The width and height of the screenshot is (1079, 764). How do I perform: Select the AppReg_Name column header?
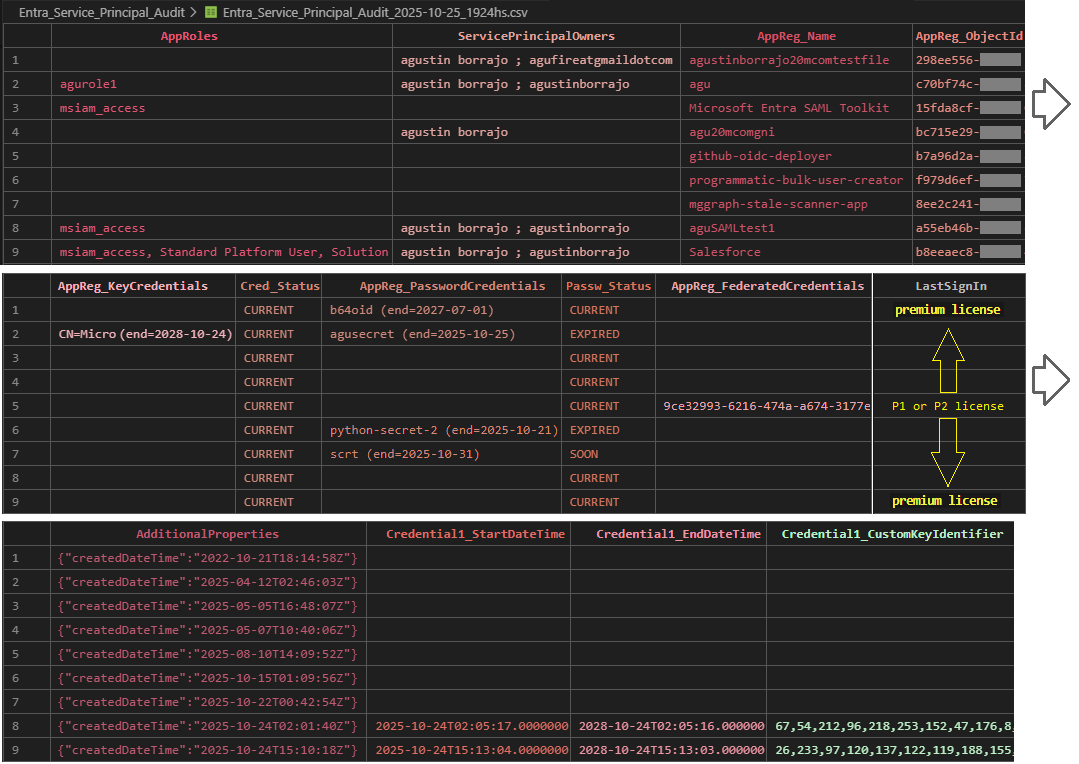coord(796,36)
